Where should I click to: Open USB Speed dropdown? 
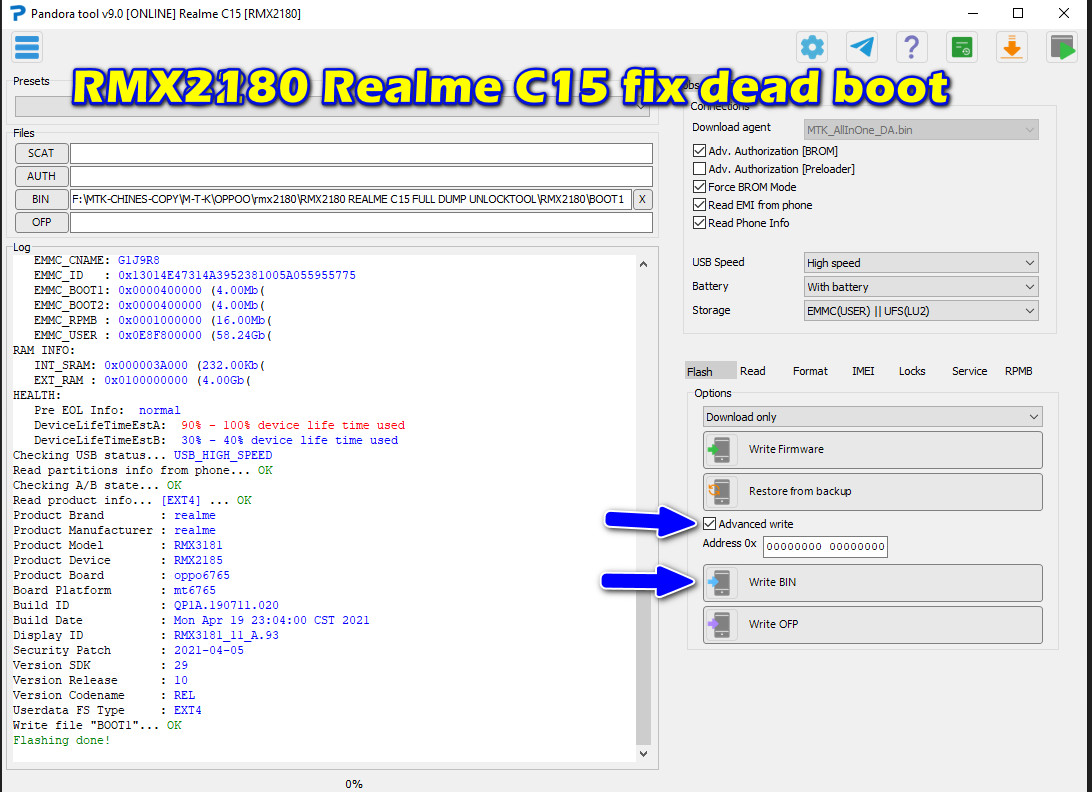(921, 263)
